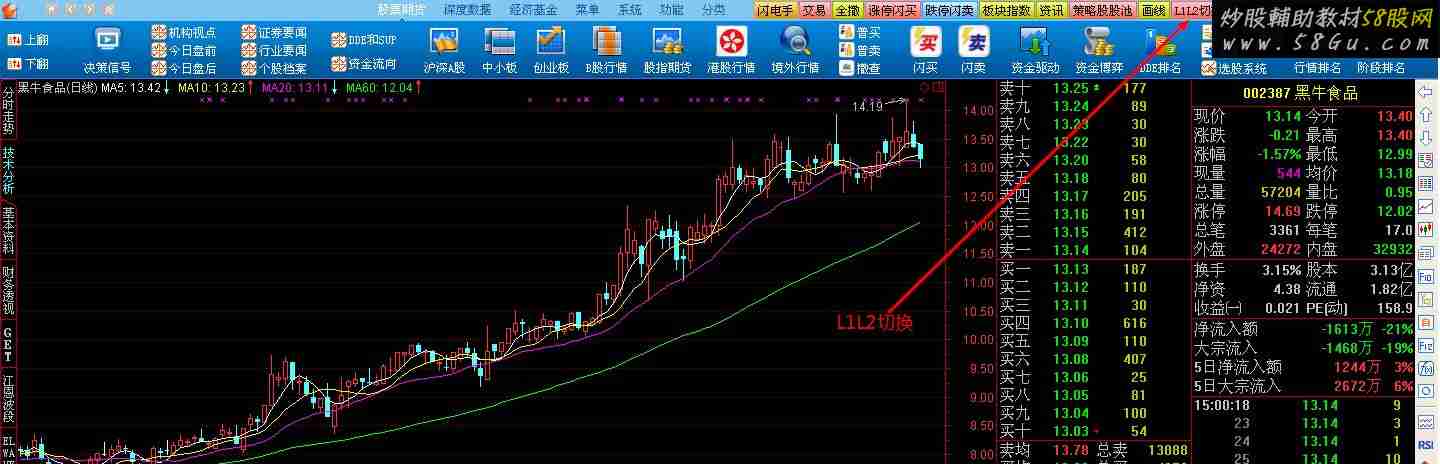This screenshot has height=464, width=1440.
Task: Open the 深度数据 menu
Action: pos(467,9)
